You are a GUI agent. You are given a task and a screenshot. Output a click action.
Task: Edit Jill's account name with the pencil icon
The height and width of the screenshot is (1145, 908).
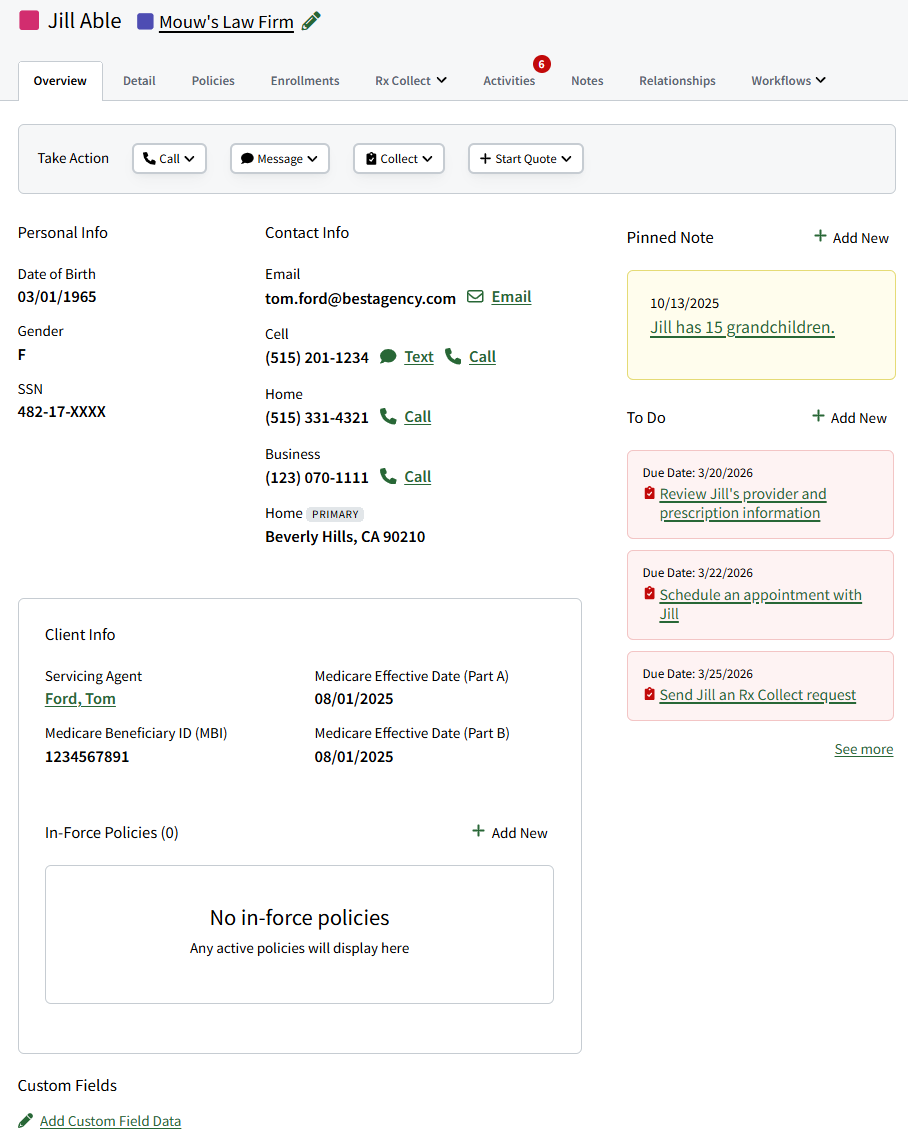310,20
